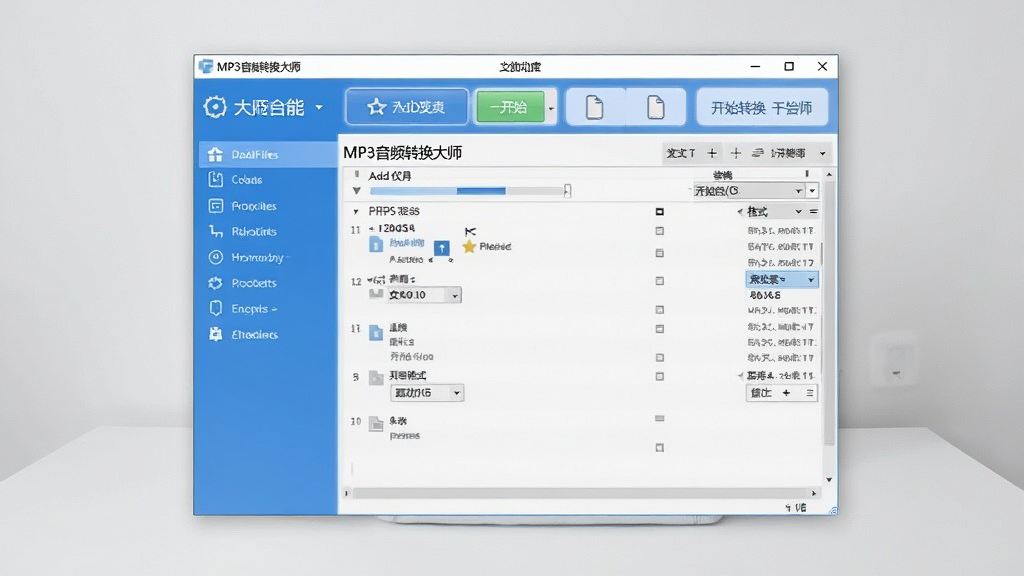Click the blue upload arrow icon
The height and width of the screenshot is (576, 1024).
(x=442, y=248)
